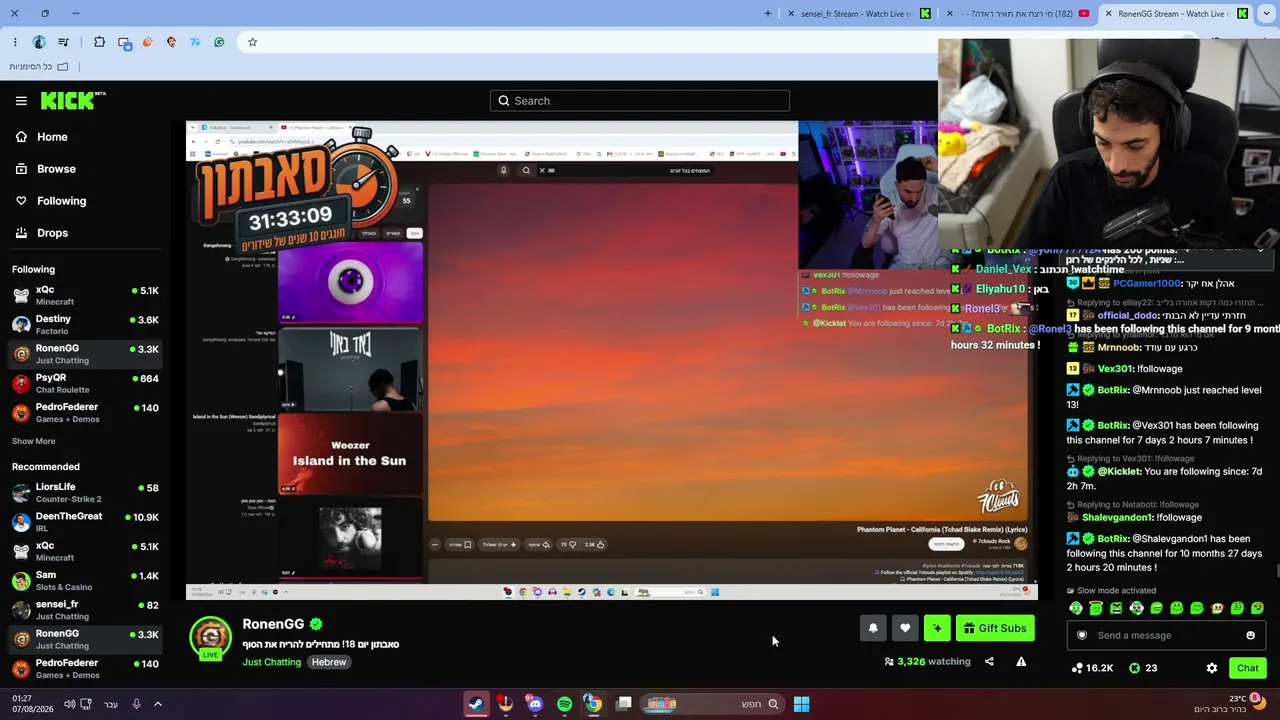
Task: Open the all bookmarks folder
Action: tap(39, 66)
